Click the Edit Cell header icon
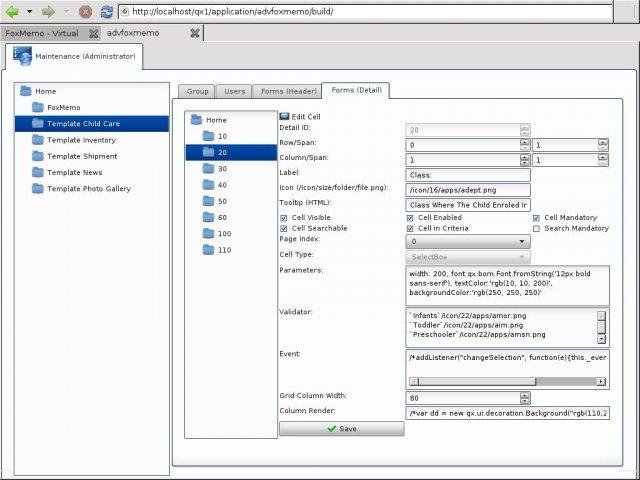Viewport: 640px width, 480px height. click(x=284, y=116)
